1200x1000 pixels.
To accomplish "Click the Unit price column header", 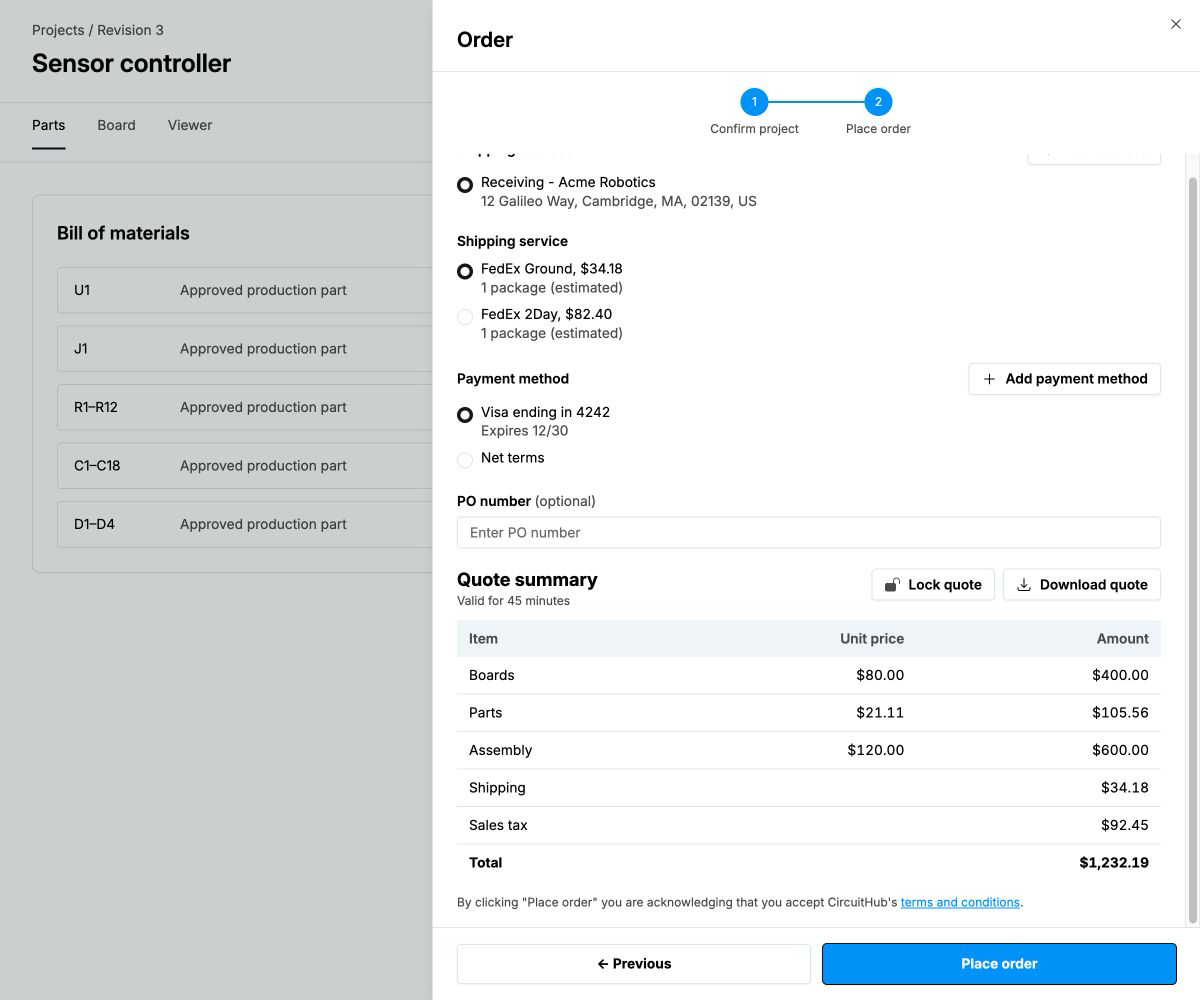I will tap(872, 638).
